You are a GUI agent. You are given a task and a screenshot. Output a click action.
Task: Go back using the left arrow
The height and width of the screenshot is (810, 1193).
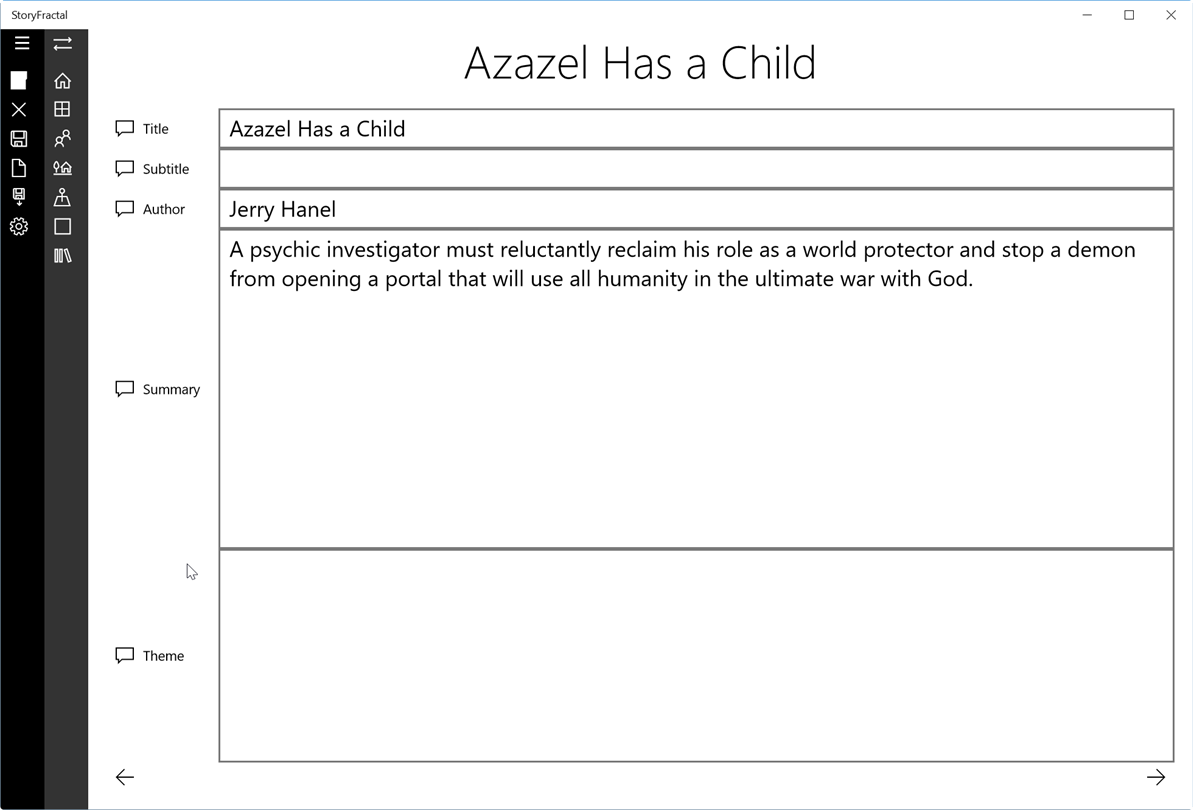pos(125,777)
